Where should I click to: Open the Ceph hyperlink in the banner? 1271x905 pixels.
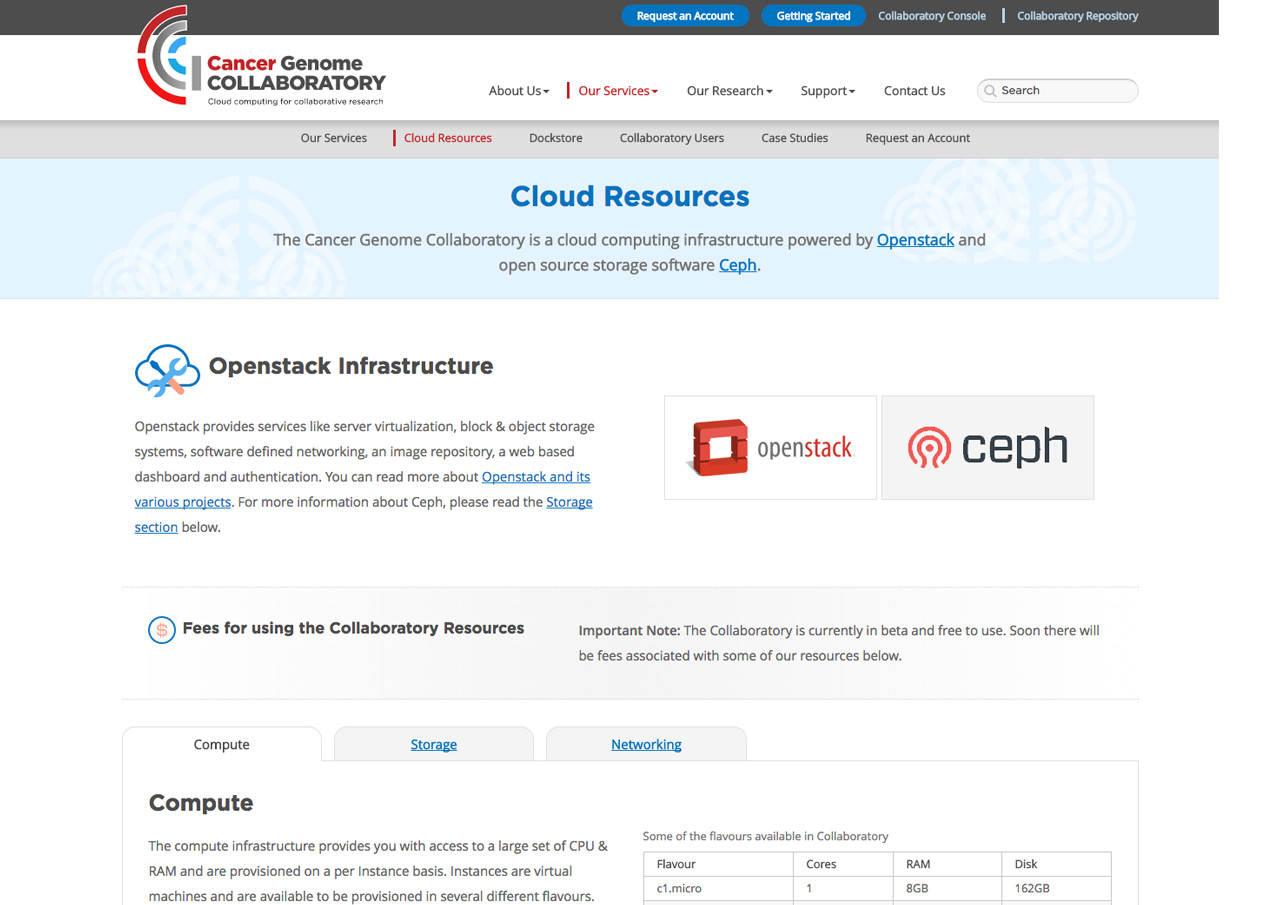point(737,265)
